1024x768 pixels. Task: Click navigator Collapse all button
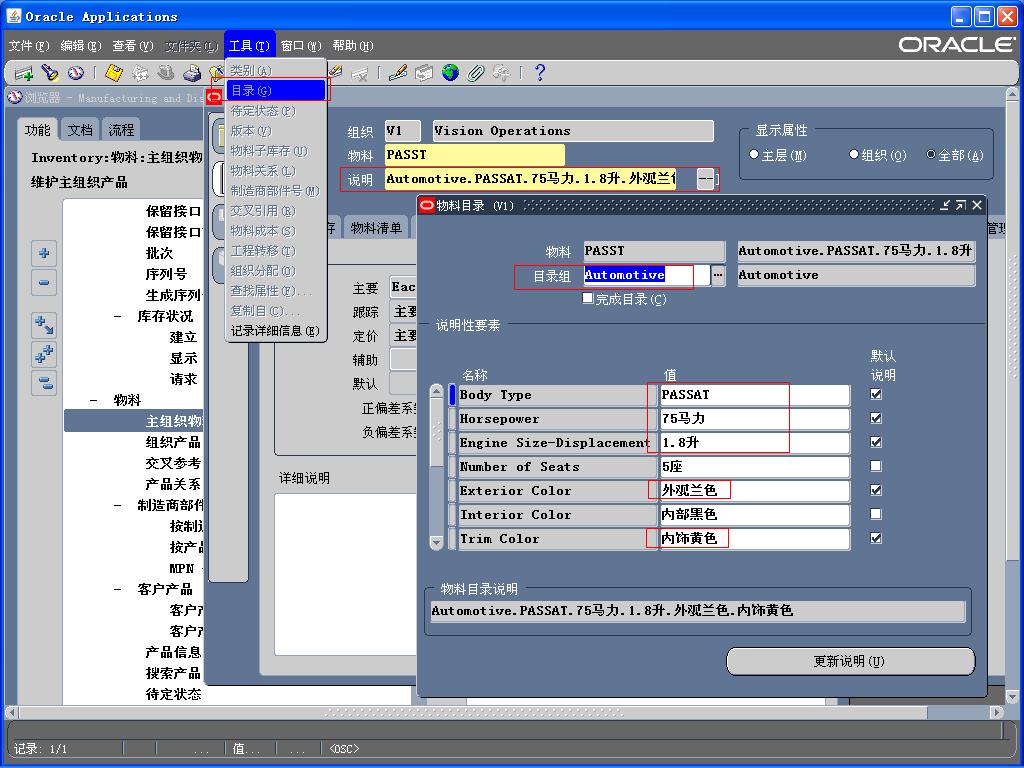pyautogui.click(x=44, y=383)
